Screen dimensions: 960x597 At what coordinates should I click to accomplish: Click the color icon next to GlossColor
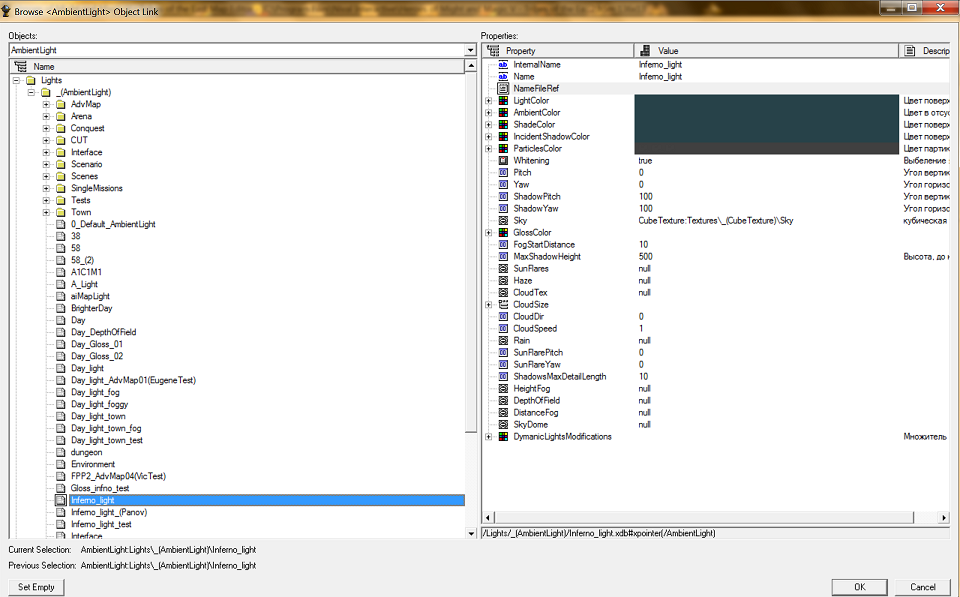point(503,232)
